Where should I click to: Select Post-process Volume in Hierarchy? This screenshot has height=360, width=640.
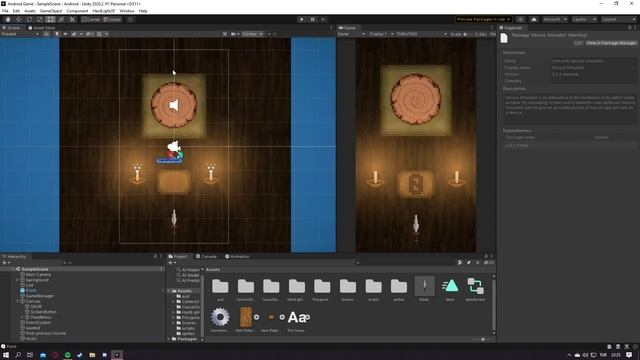coord(45,333)
